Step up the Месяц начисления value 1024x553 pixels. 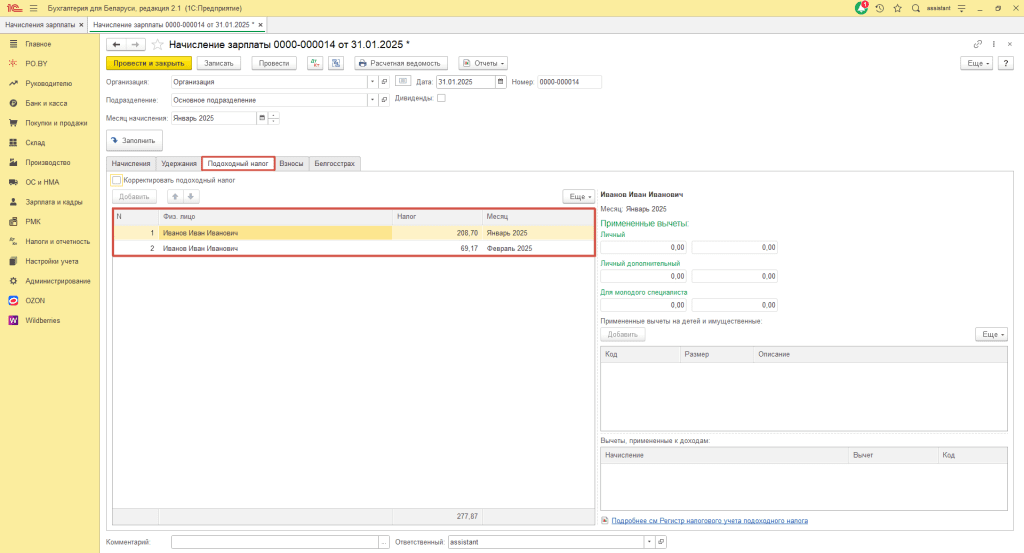tap(274, 114)
